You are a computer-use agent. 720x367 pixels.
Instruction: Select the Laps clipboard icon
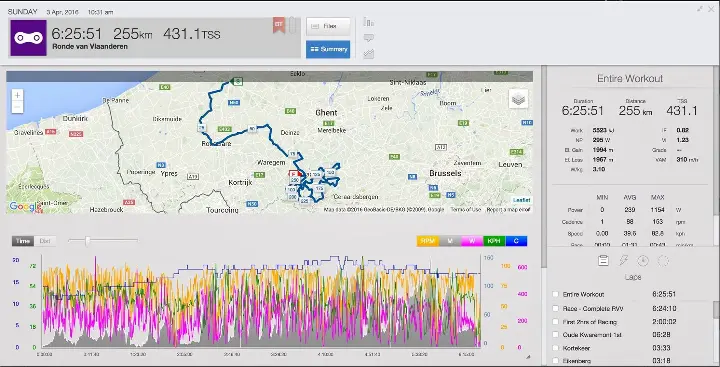(603, 260)
